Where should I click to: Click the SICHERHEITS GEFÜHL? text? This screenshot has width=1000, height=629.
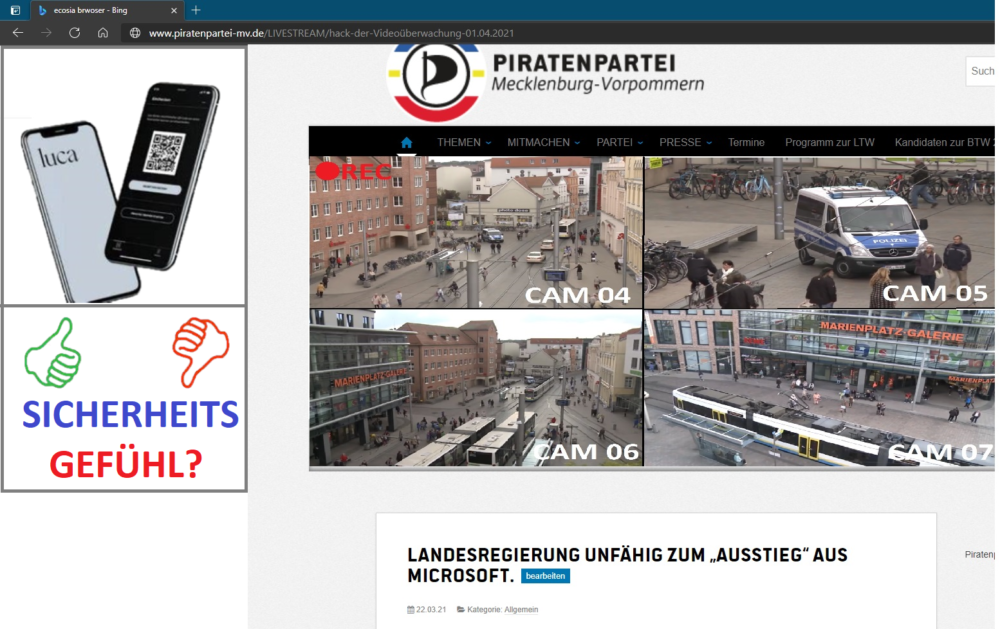pos(129,438)
